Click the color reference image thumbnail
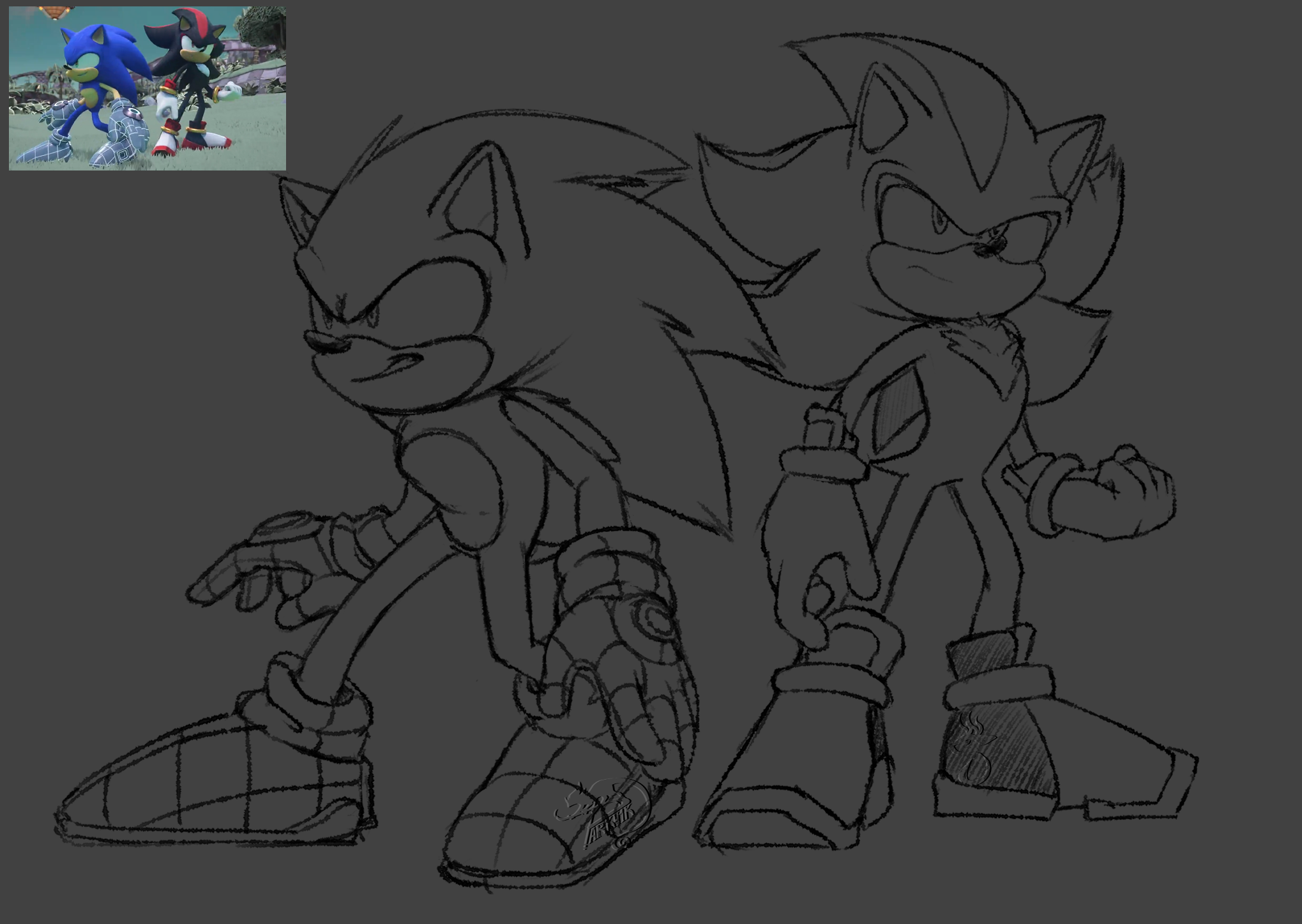Viewport: 1302px width, 924px height. pyautogui.click(x=147, y=88)
